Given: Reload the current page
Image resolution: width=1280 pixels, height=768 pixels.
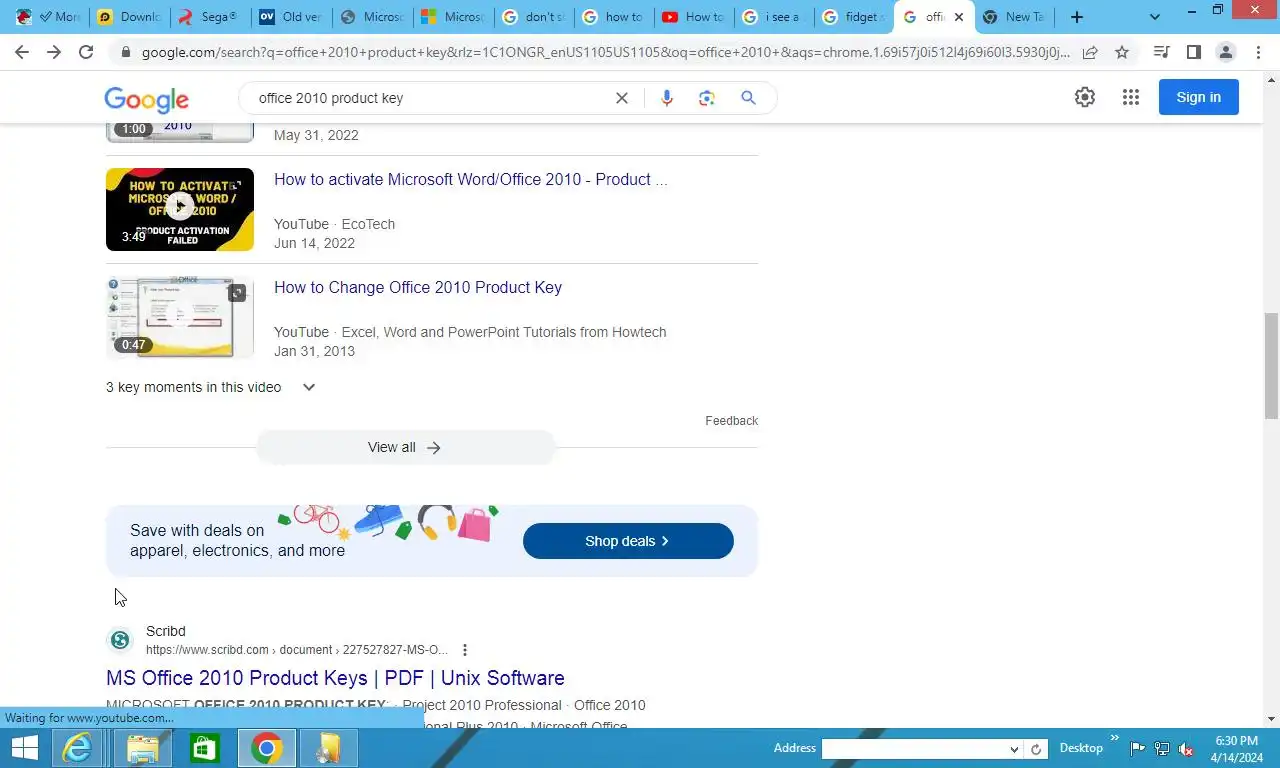Looking at the screenshot, I should pyautogui.click(x=86, y=52).
